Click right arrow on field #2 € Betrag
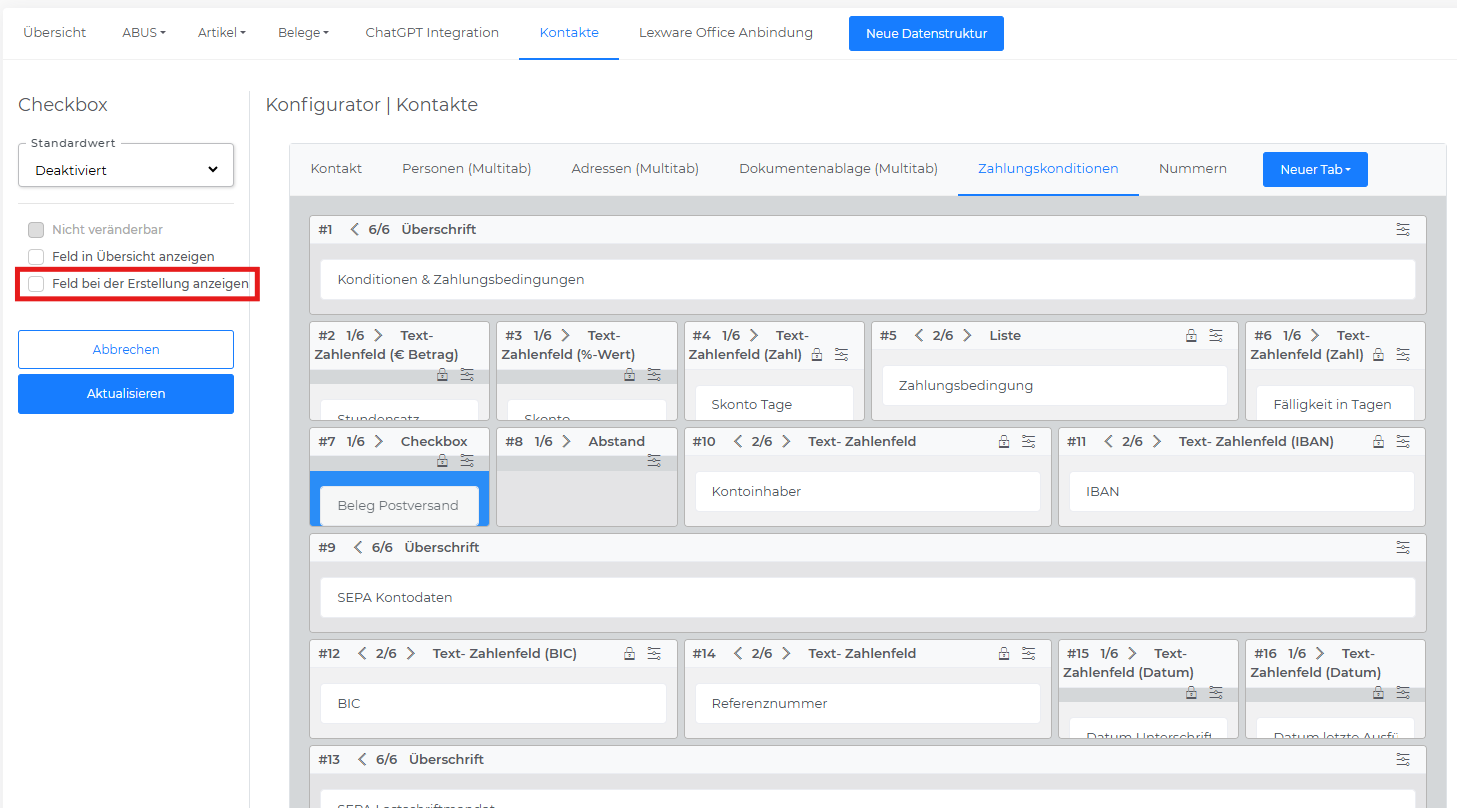Viewport: 1457px width, 808px height. point(378,336)
